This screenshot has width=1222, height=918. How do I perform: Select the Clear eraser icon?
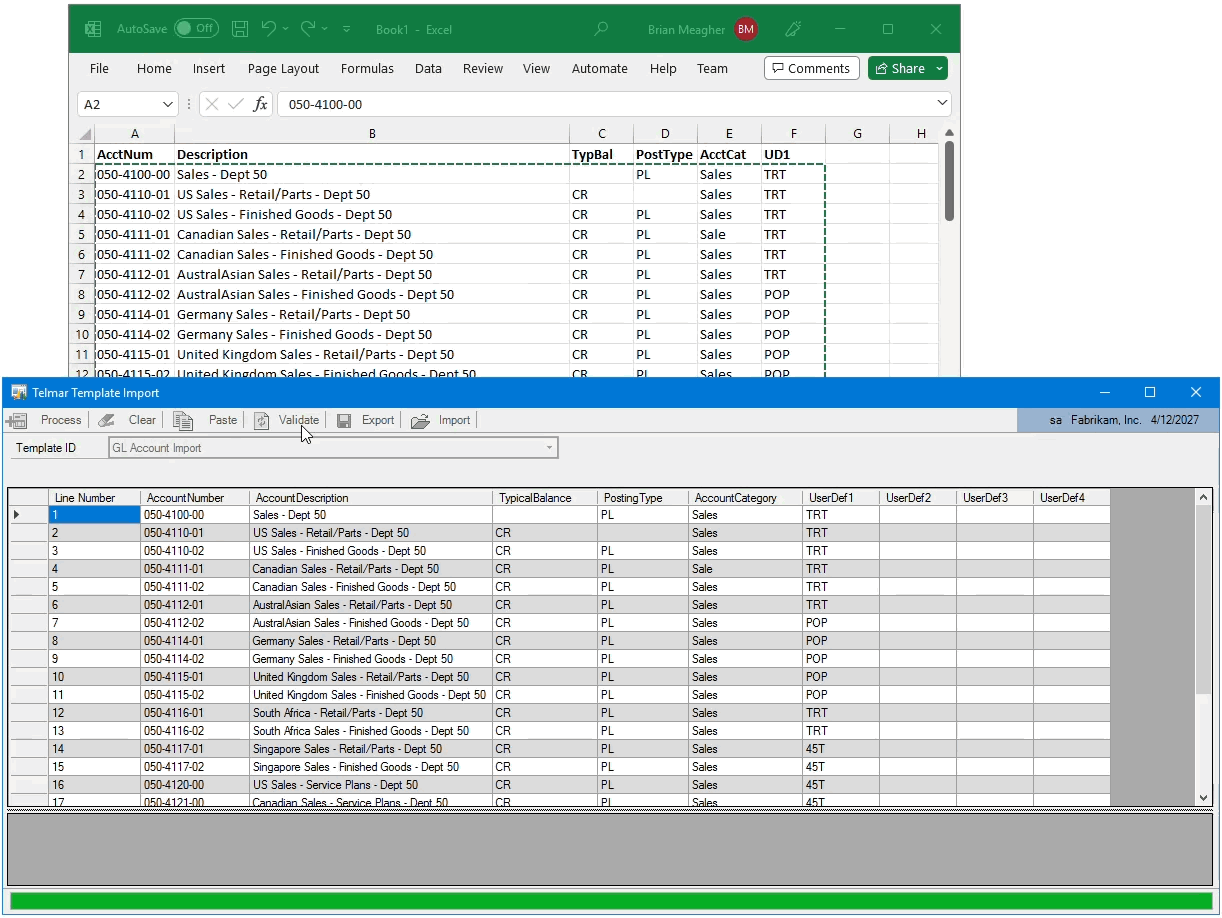pos(107,420)
